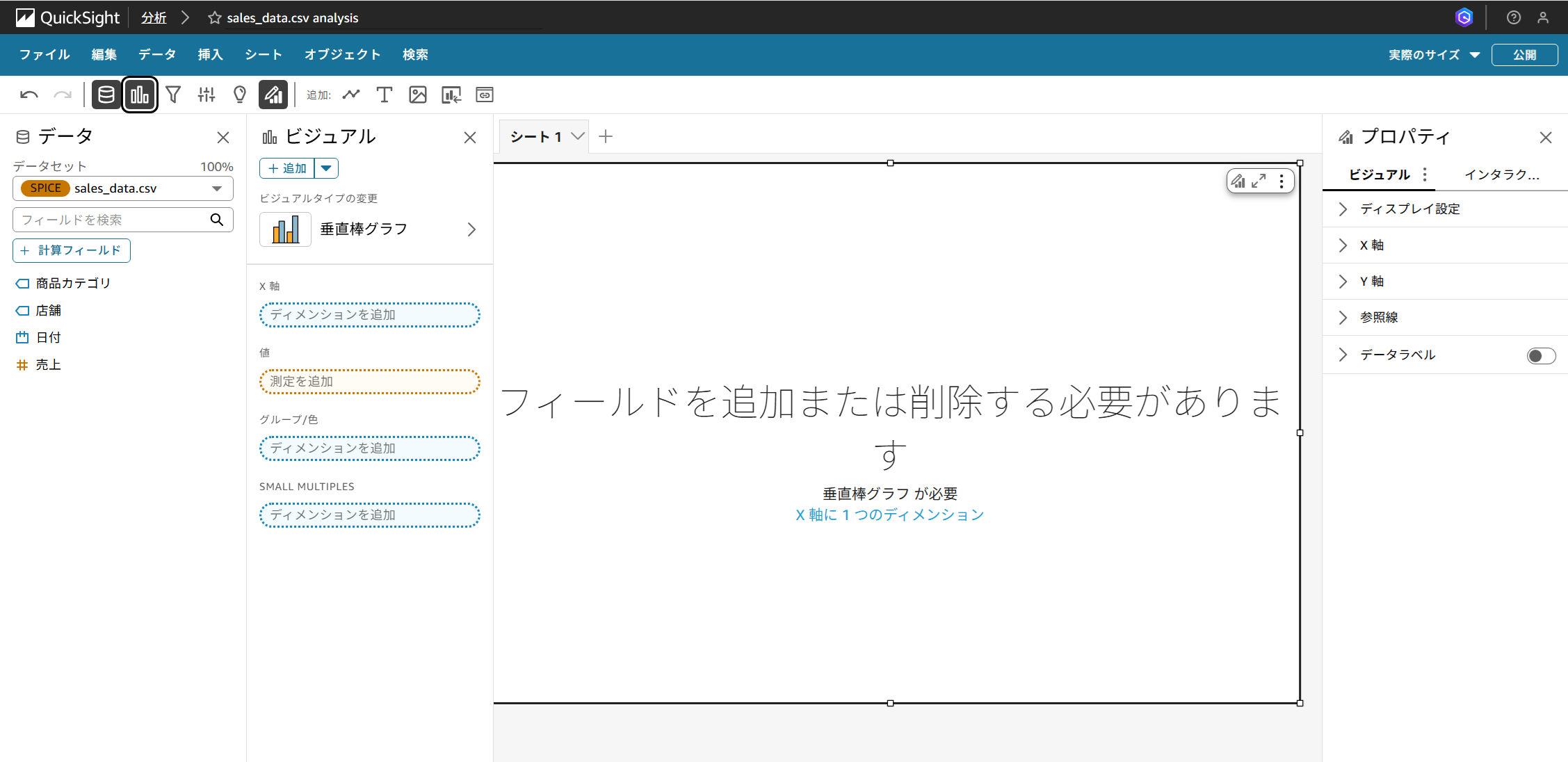
Task: Click the insights lightbulb icon
Action: (x=240, y=95)
